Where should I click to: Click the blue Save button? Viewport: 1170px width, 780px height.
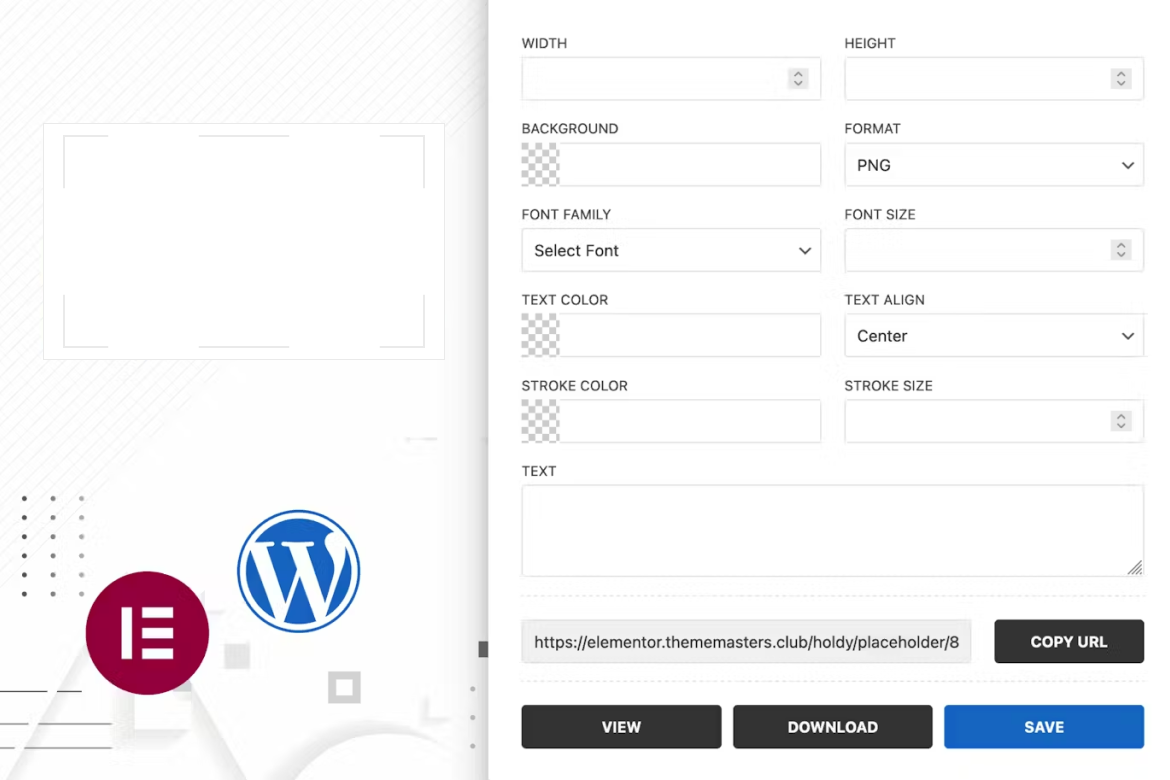[x=1043, y=726]
